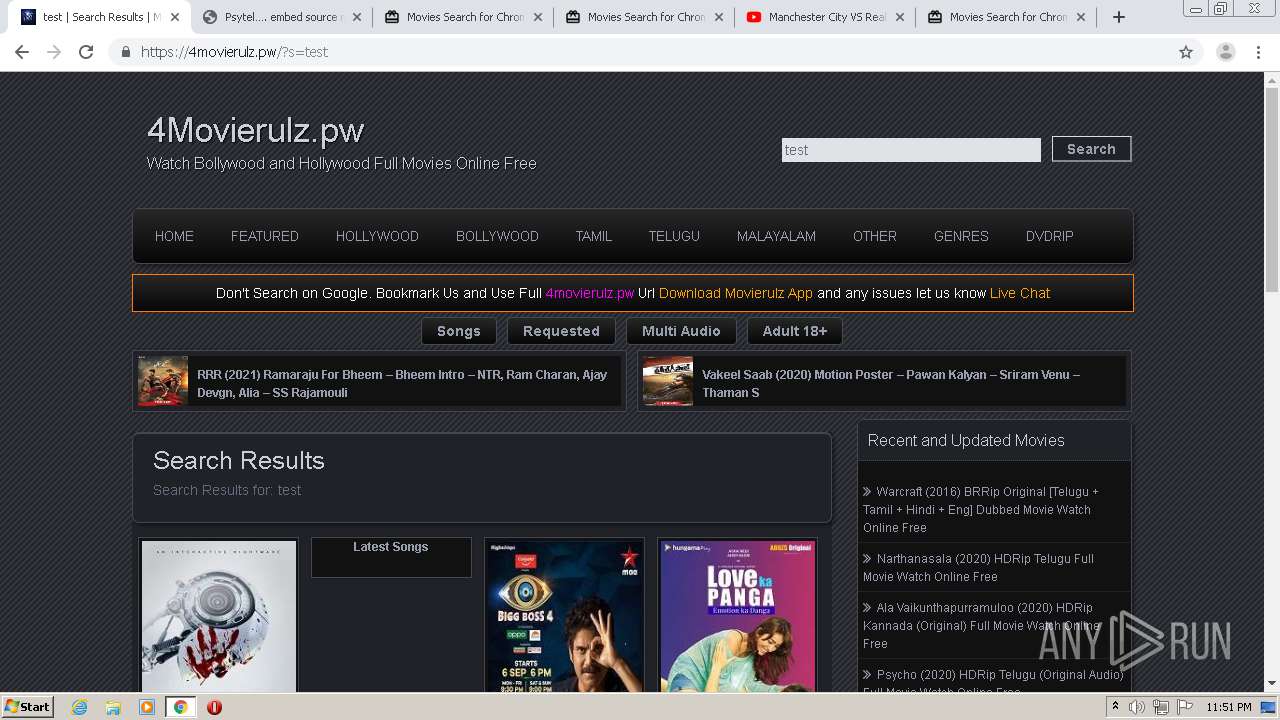
Task: Click the Latest Songs box
Action: point(391,557)
